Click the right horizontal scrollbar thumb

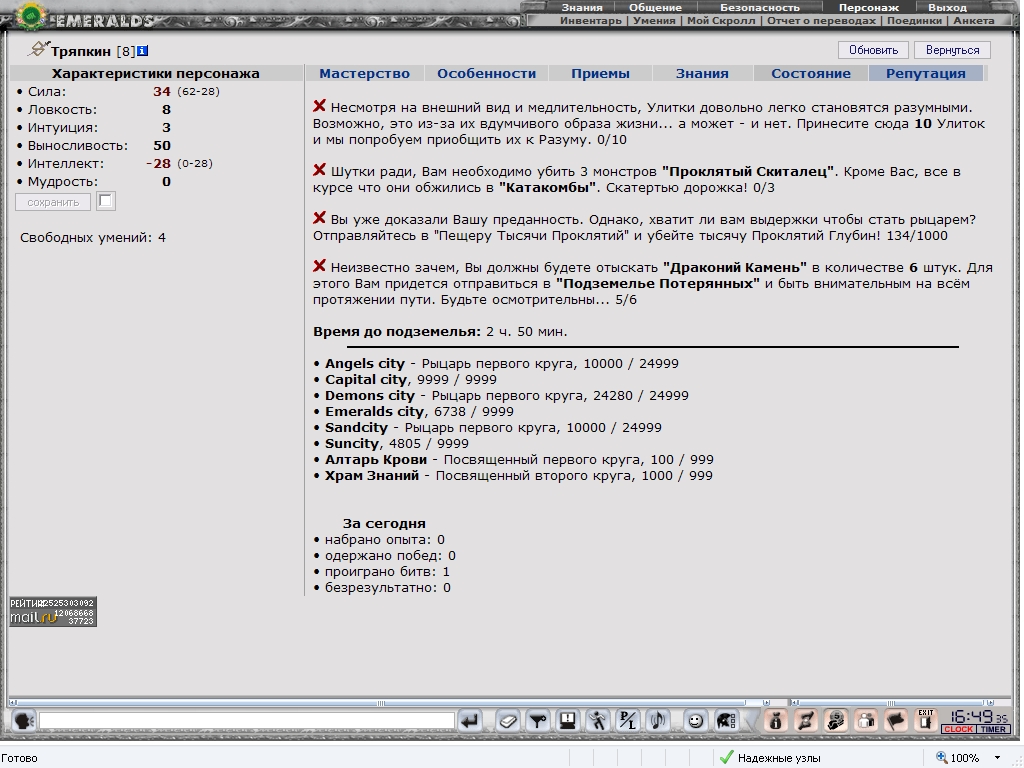coord(891,703)
